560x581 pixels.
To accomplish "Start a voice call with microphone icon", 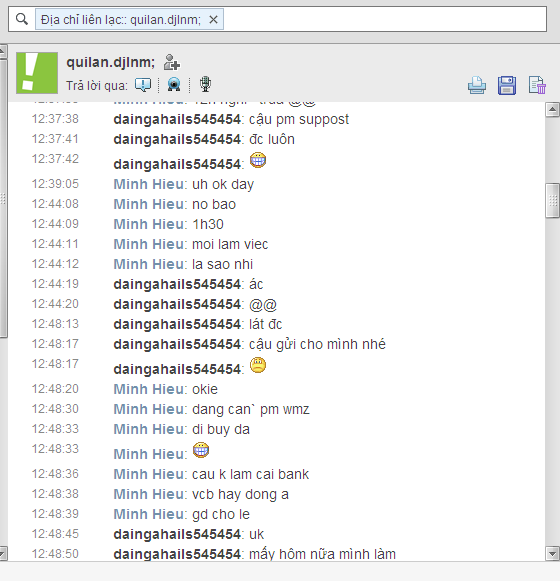I will click(205, 84).
